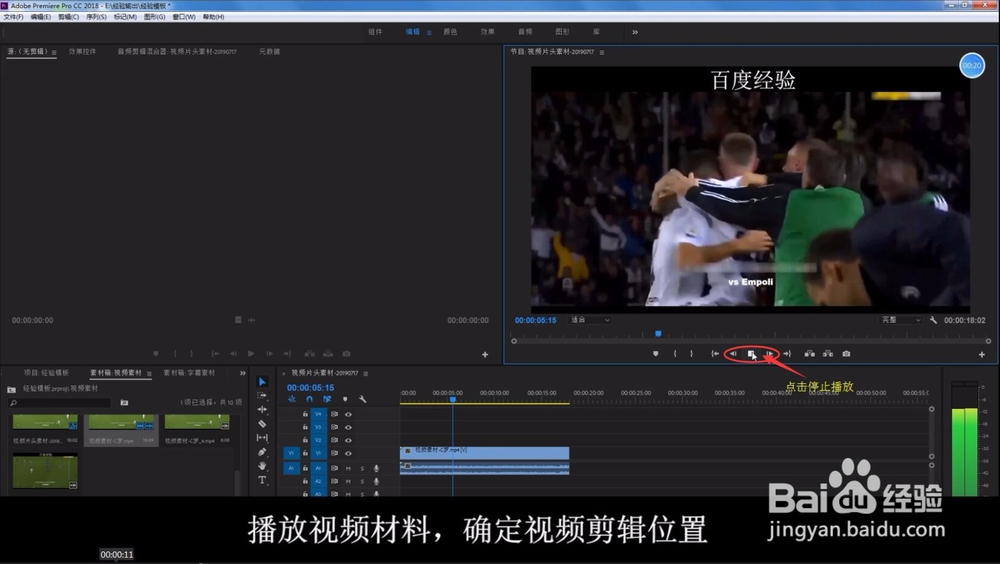Toggle A1 source patching button
The width and height of the screenshot is (1000, 564).
(291, 468)
